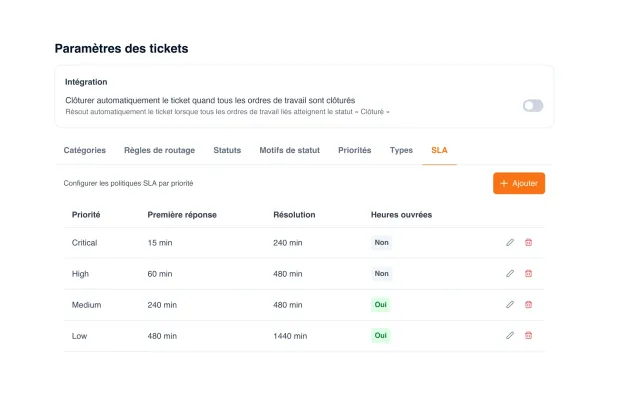This screenshot has width=624, height=393.
Task: Click the Heures ouvrées column header
Action: (402, 215)
